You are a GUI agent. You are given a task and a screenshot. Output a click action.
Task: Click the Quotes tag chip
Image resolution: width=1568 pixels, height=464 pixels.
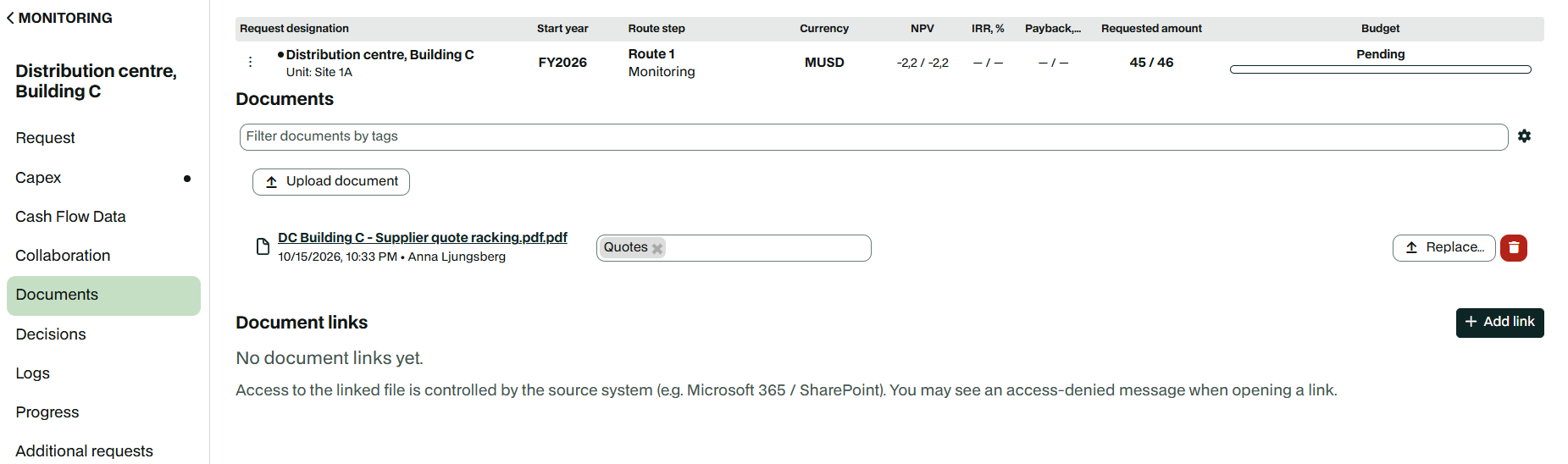click(632, 248)
